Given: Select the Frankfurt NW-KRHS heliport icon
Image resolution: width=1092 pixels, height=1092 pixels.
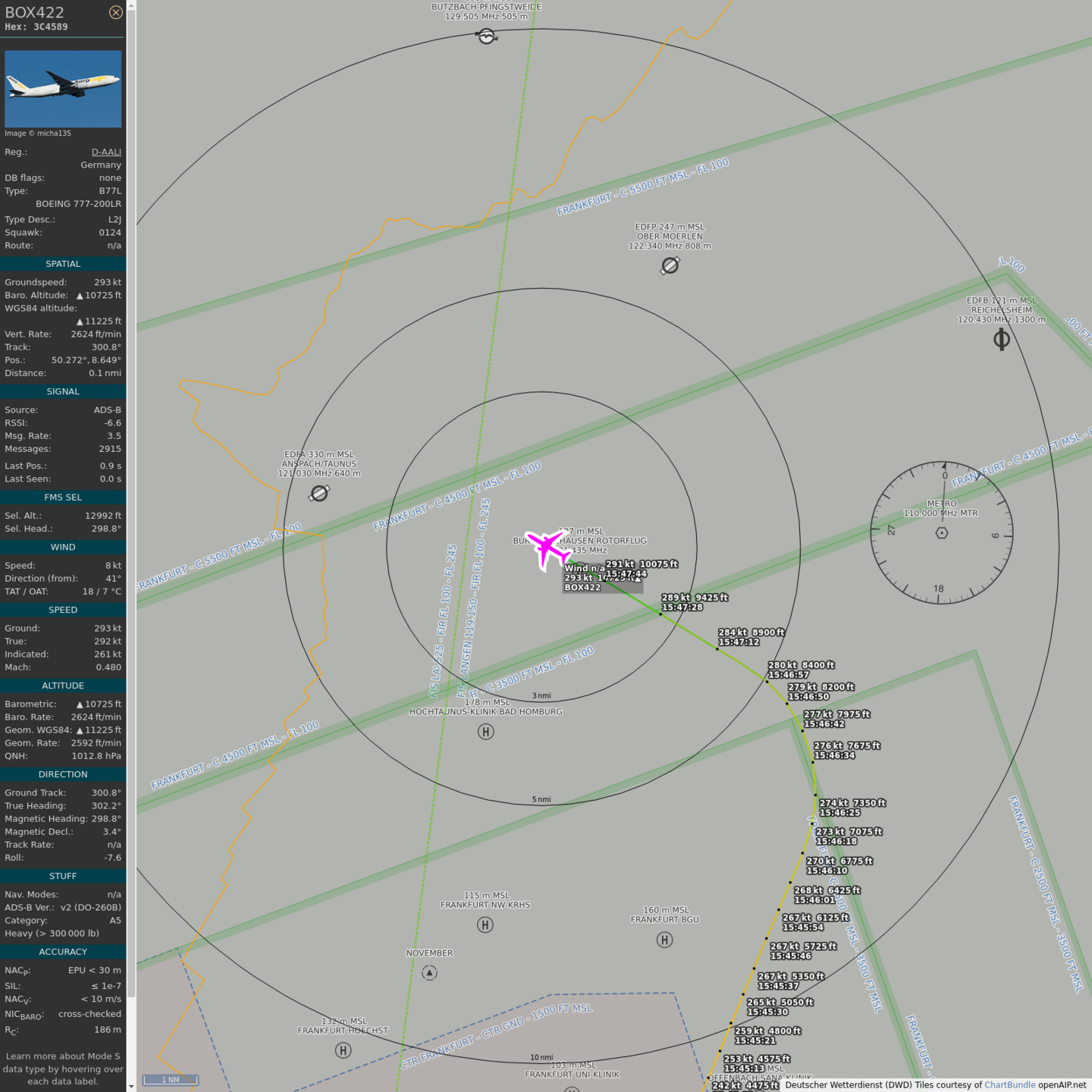Looking at the screenshot, I should [x=485, y=924].
